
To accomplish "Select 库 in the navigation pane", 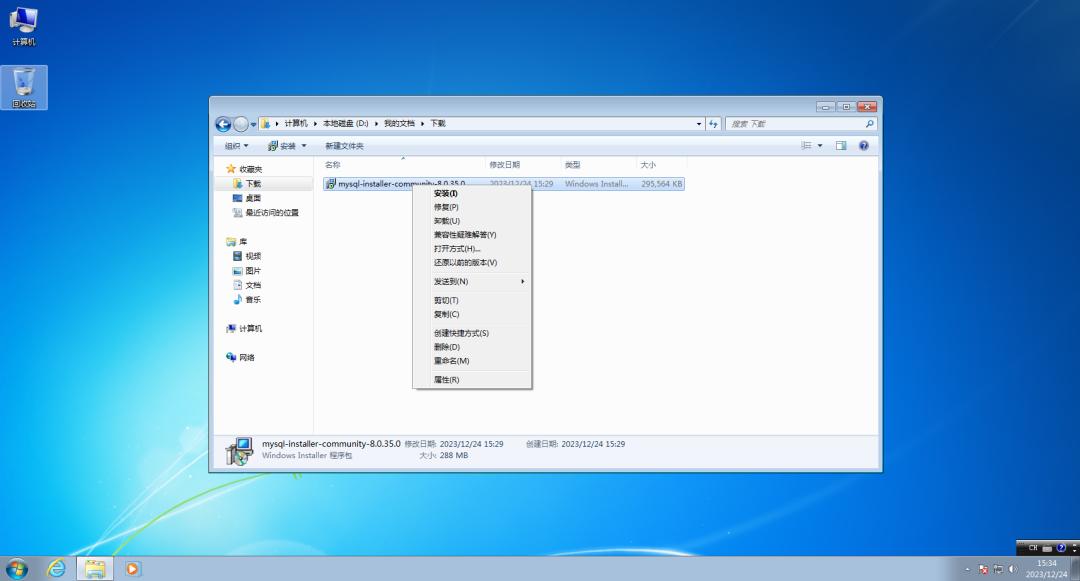I will point(236,242).
